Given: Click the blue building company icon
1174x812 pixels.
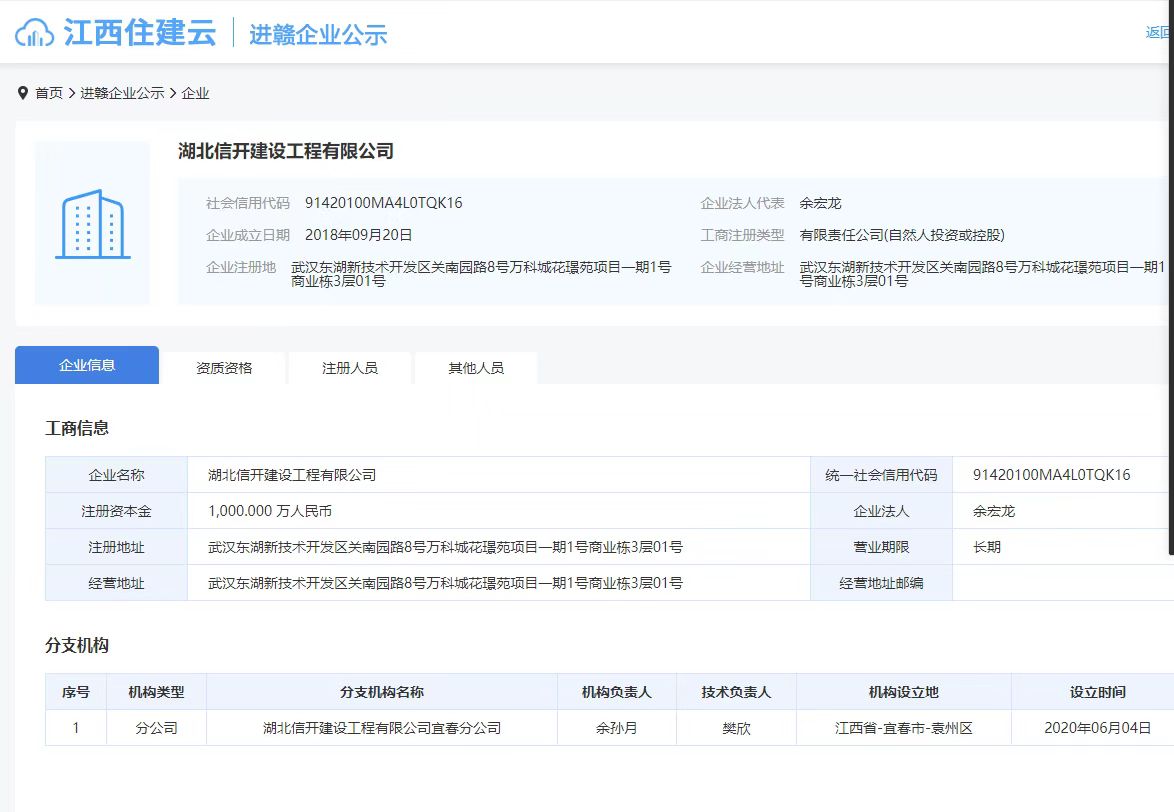Looking at the screenshot, I should pos(93,224).
